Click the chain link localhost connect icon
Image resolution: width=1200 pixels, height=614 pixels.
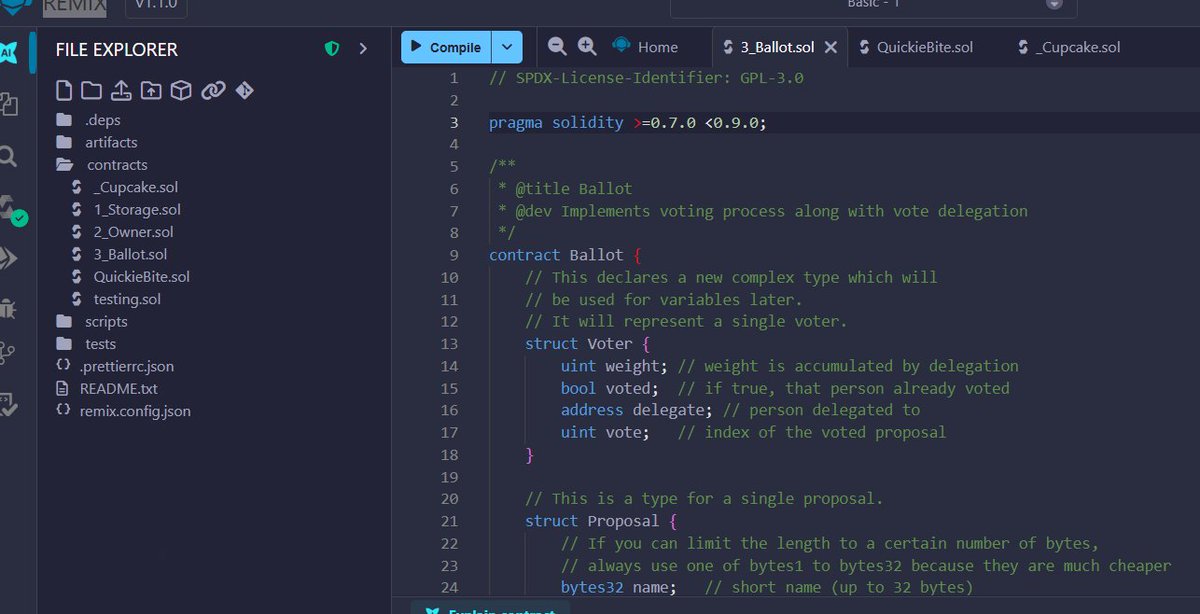click(213, 91)
